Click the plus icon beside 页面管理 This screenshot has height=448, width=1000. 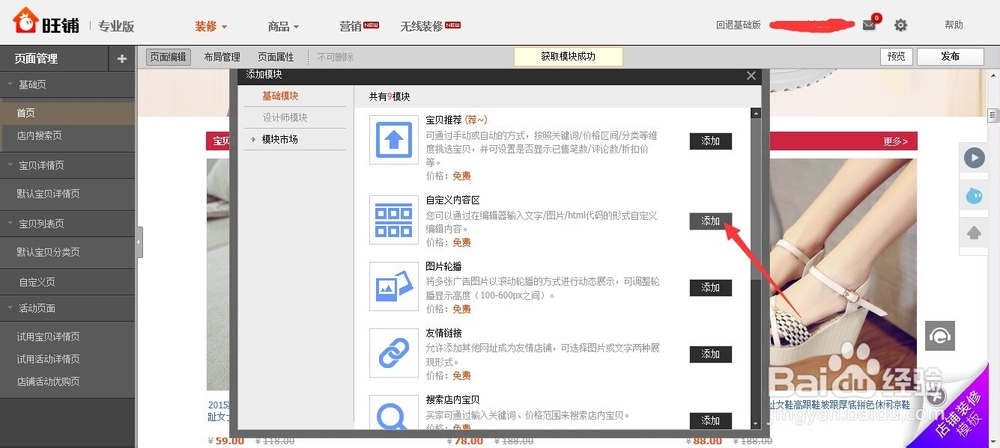click(122, 59)
